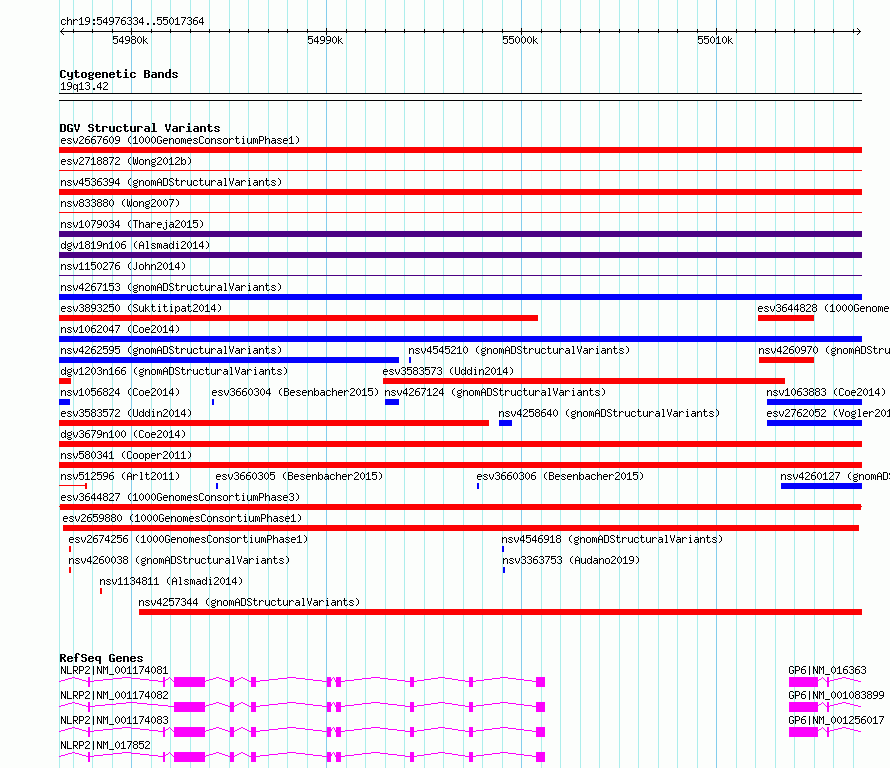This screenshot has width=890, height=768.
Task: Select the esv3660305 (Besenbacher2015) label
Action: click(299, 476)
